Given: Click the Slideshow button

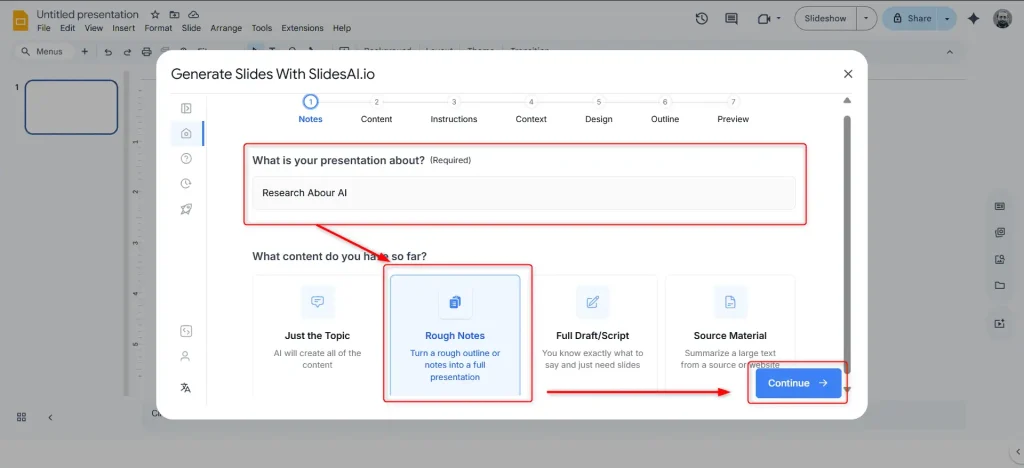Looking at the screenshot, I should pos(825,18).
